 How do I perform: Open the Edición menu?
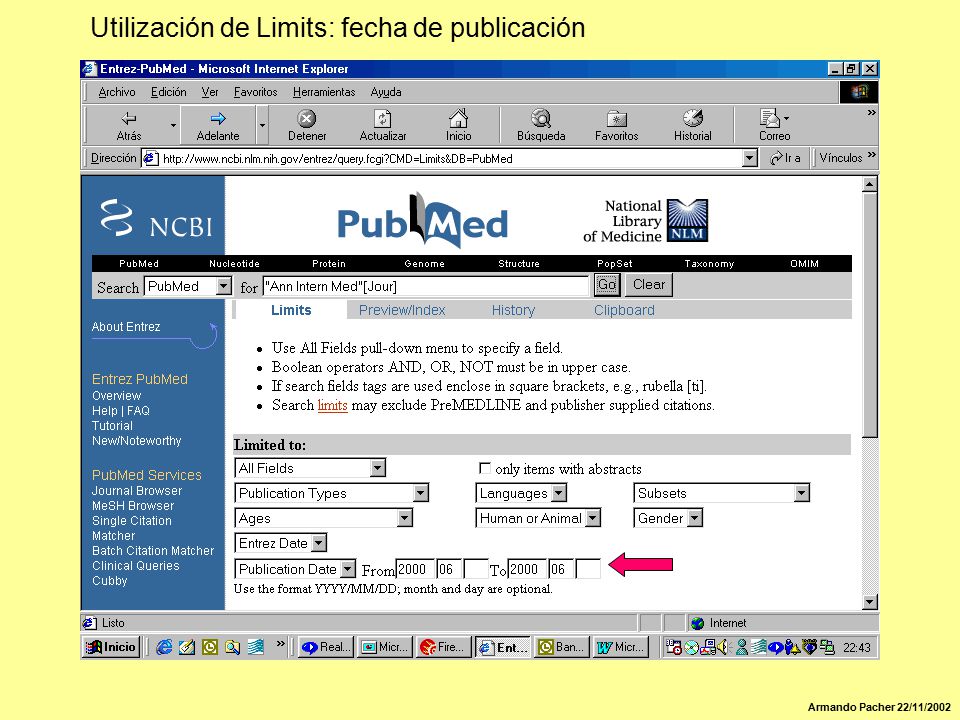(168, 92)
